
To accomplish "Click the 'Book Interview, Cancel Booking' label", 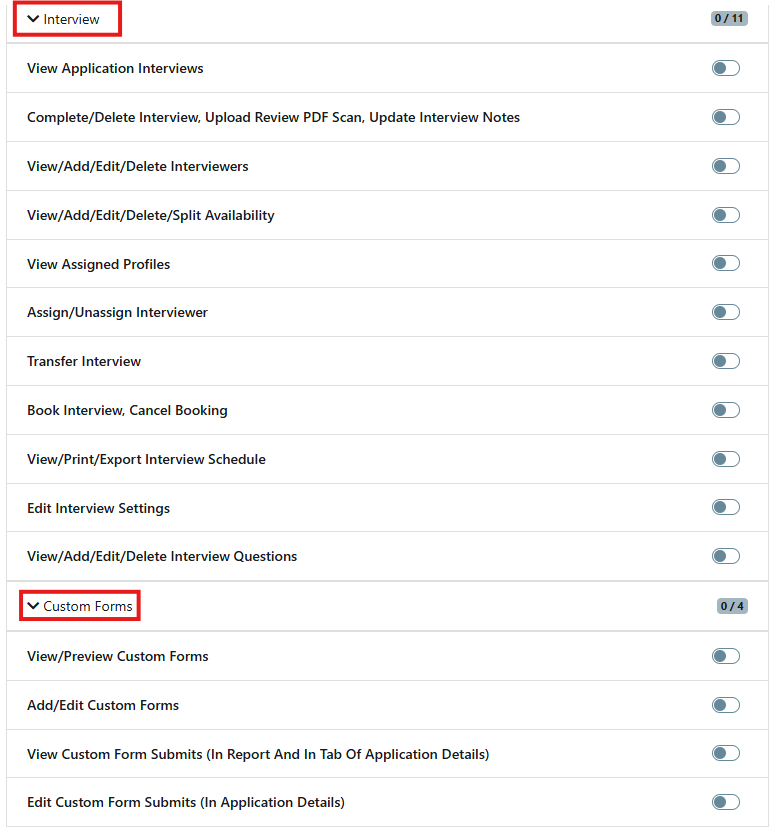I will tap(127, 410).
